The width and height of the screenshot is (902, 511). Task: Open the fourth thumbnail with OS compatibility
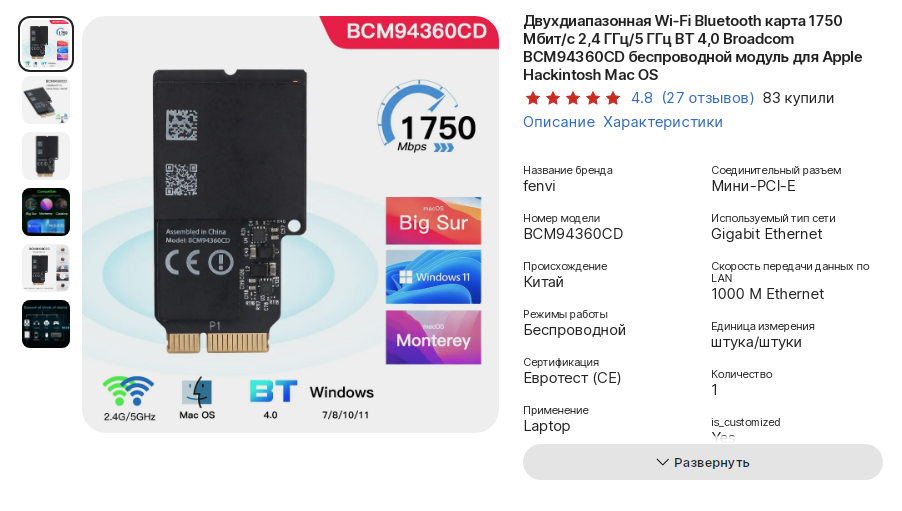point(46,212)
